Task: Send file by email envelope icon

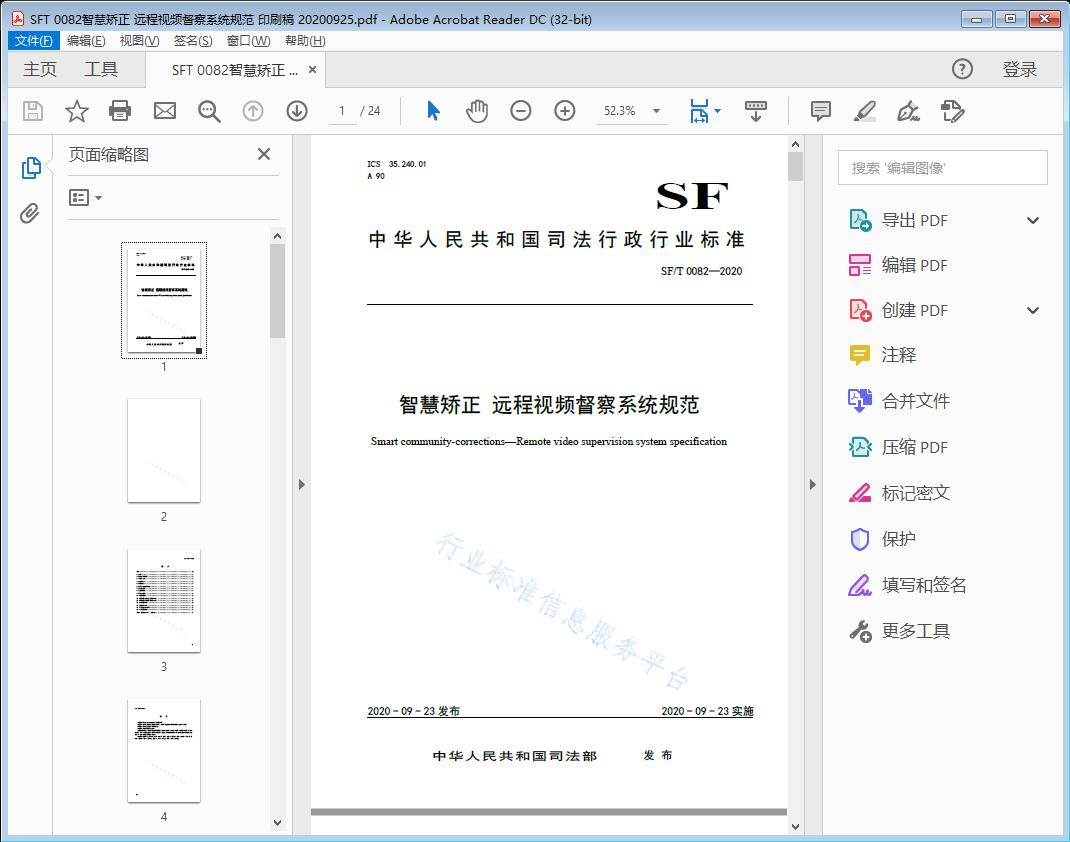Action: click(x=165, y=111)
